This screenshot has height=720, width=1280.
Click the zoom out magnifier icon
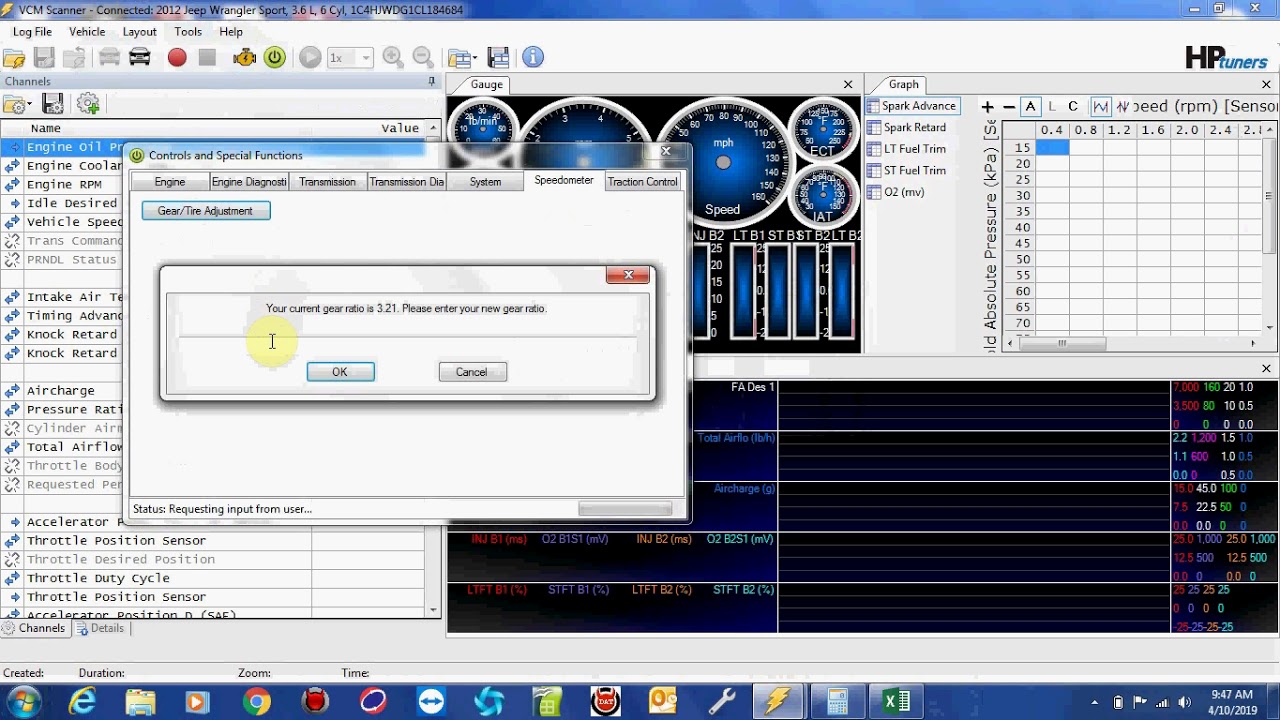(423, 58)
